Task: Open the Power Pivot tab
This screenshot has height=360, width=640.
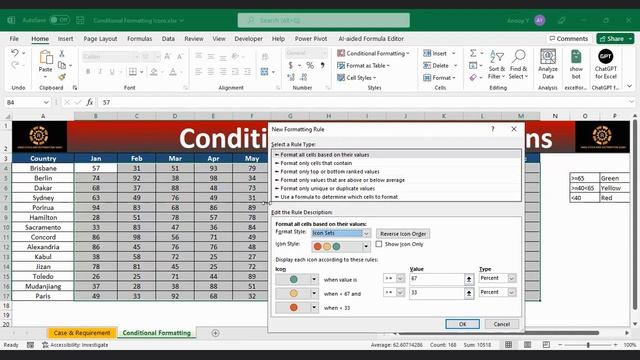Action: tap(311, 39)
